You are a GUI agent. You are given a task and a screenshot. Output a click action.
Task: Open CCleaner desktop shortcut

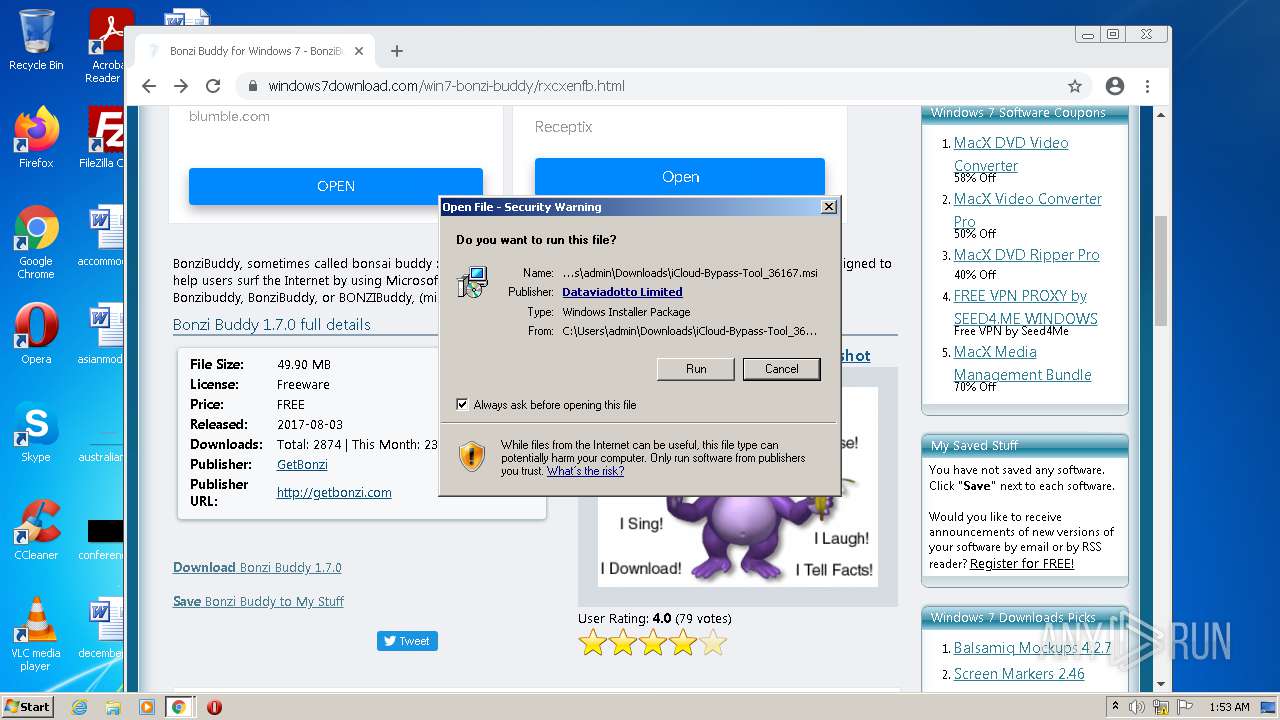point(36,530)
